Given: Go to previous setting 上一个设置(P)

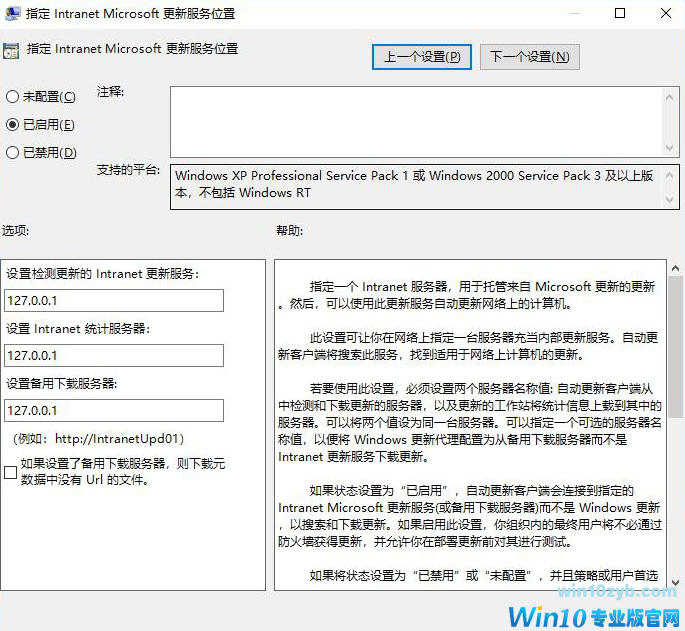Looking at the screenshot, I should (x=422, y=57).
